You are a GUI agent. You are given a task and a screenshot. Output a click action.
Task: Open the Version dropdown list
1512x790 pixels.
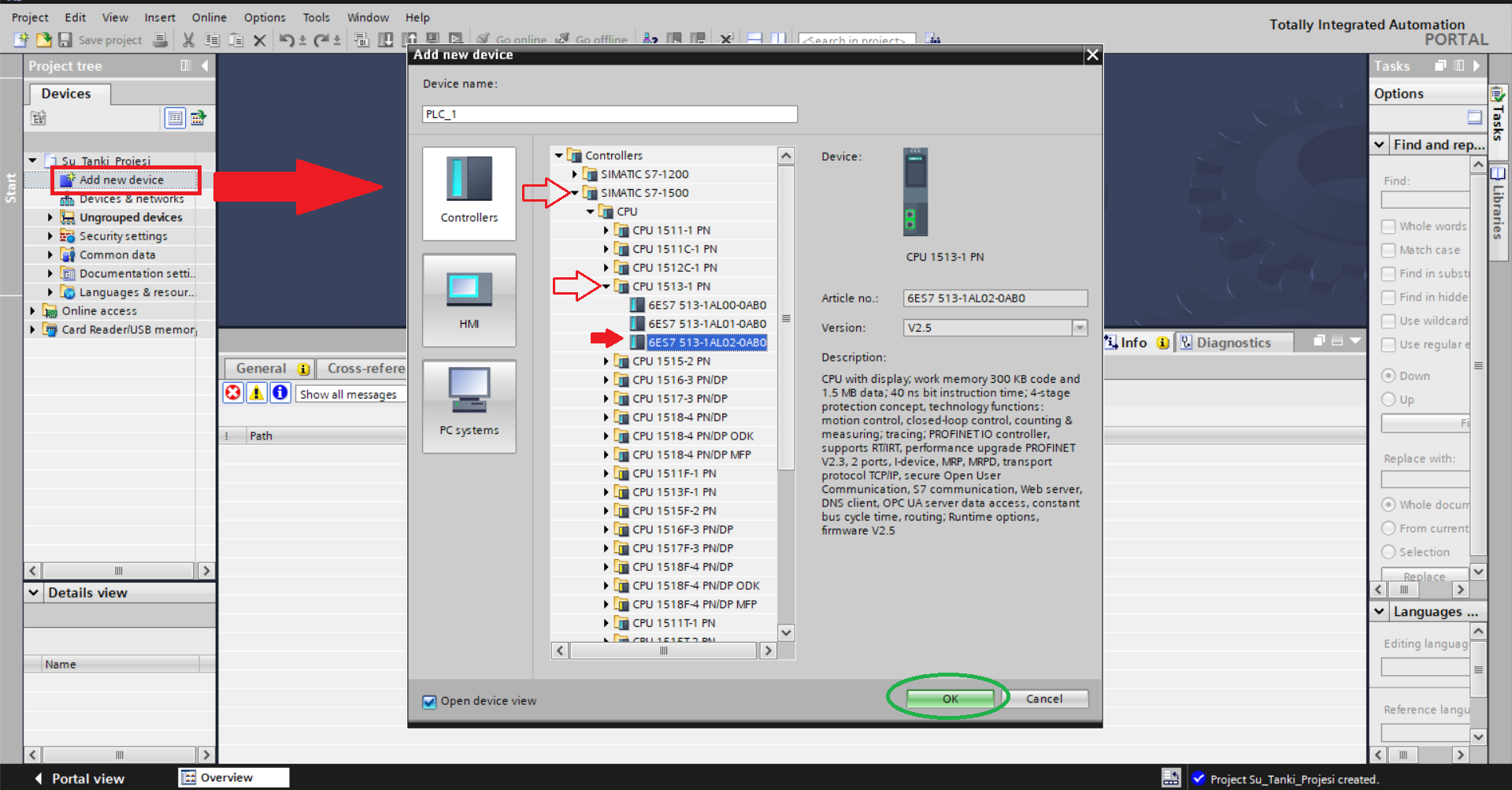coord(1080,328)
